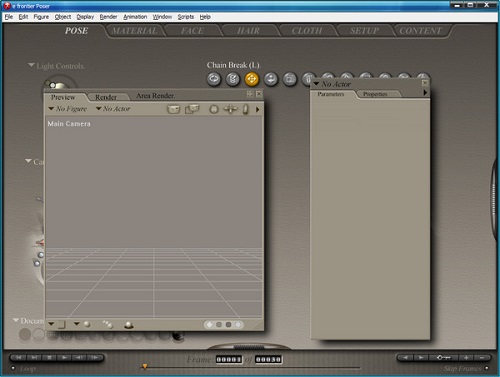Select the Translate In/Out tool
Screen dimensions: 500x377
point(271,79)
